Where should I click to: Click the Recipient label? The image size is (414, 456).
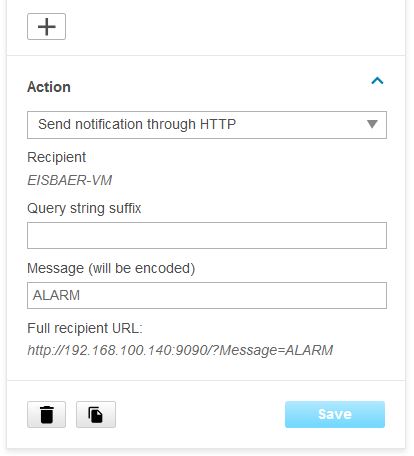click(56, 157)
